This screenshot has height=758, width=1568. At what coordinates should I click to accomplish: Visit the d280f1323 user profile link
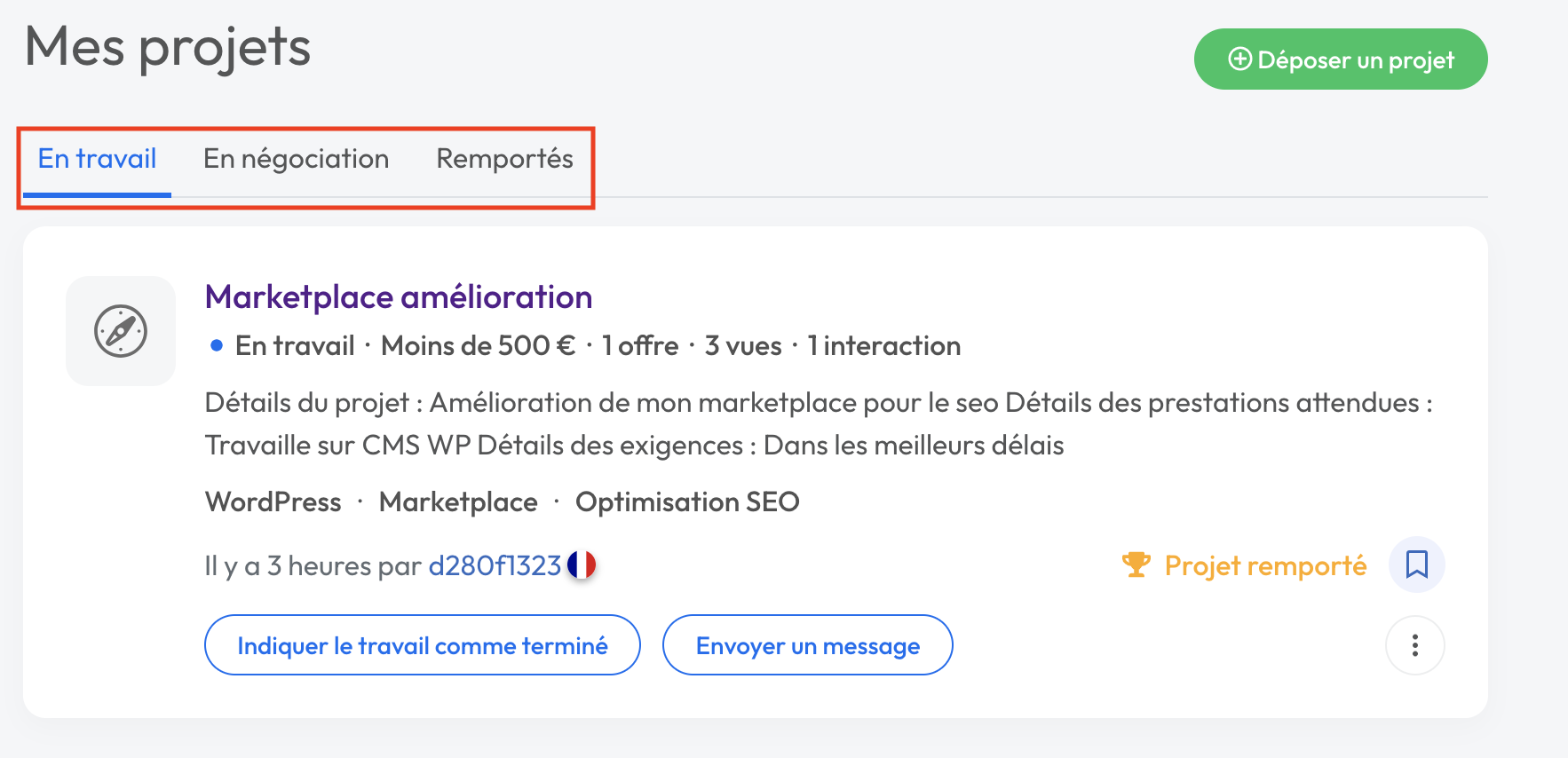(x=495, y=565)
